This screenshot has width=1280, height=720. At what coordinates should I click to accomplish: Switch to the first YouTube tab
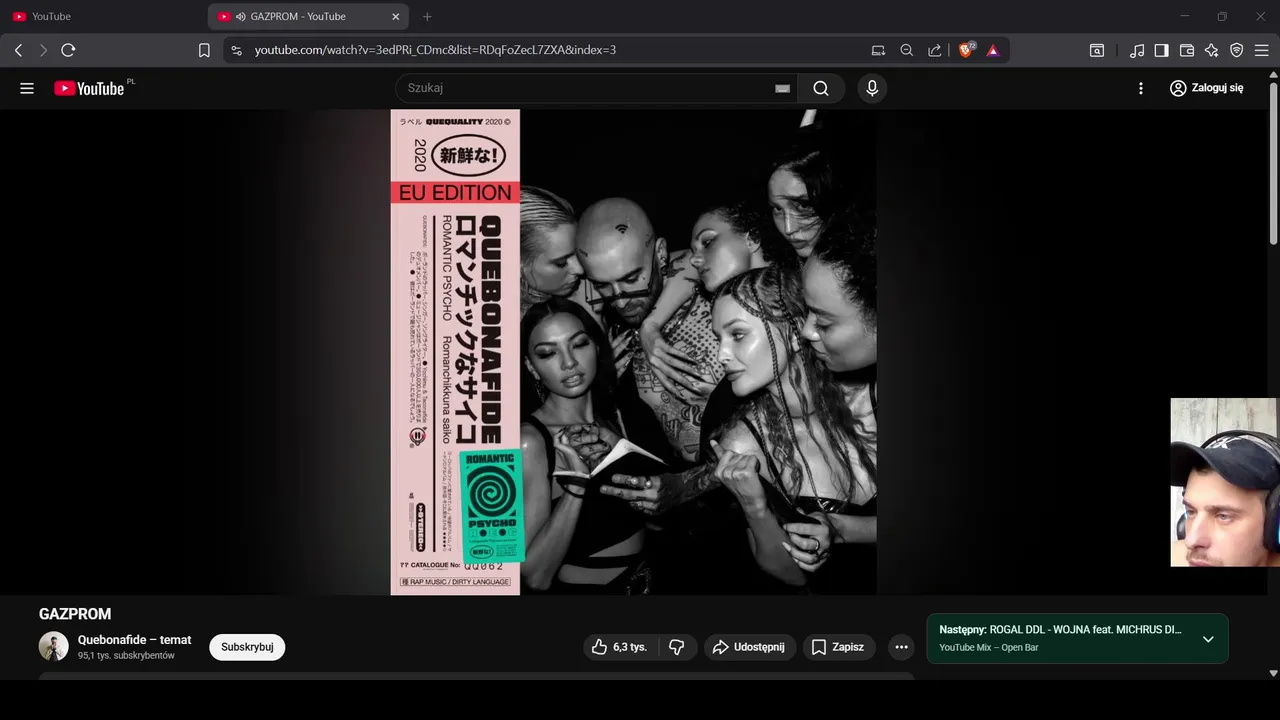pyautogui.click(x=103, y=17)
